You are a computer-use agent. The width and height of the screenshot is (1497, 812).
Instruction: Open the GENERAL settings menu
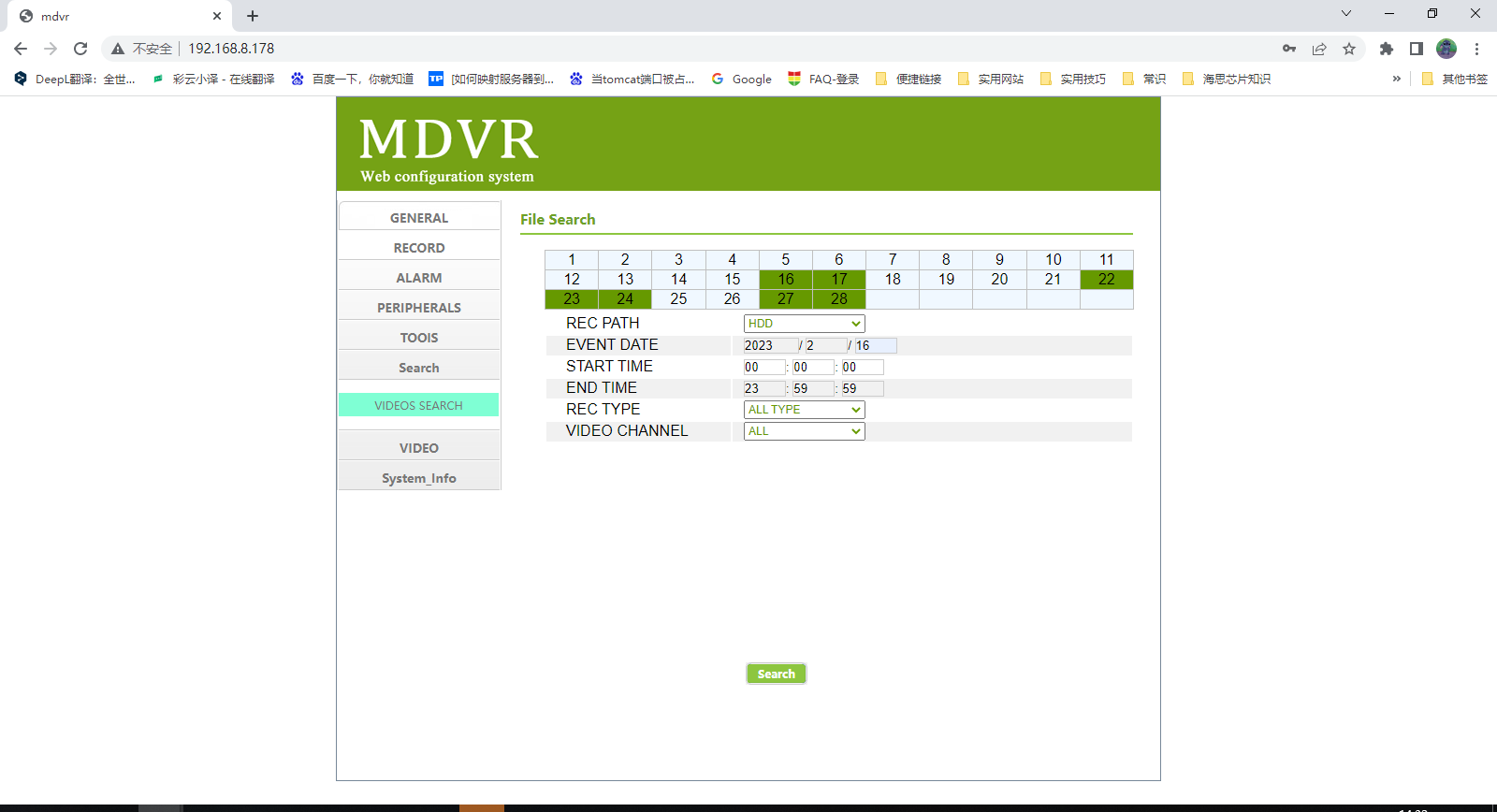pos(419,218)
